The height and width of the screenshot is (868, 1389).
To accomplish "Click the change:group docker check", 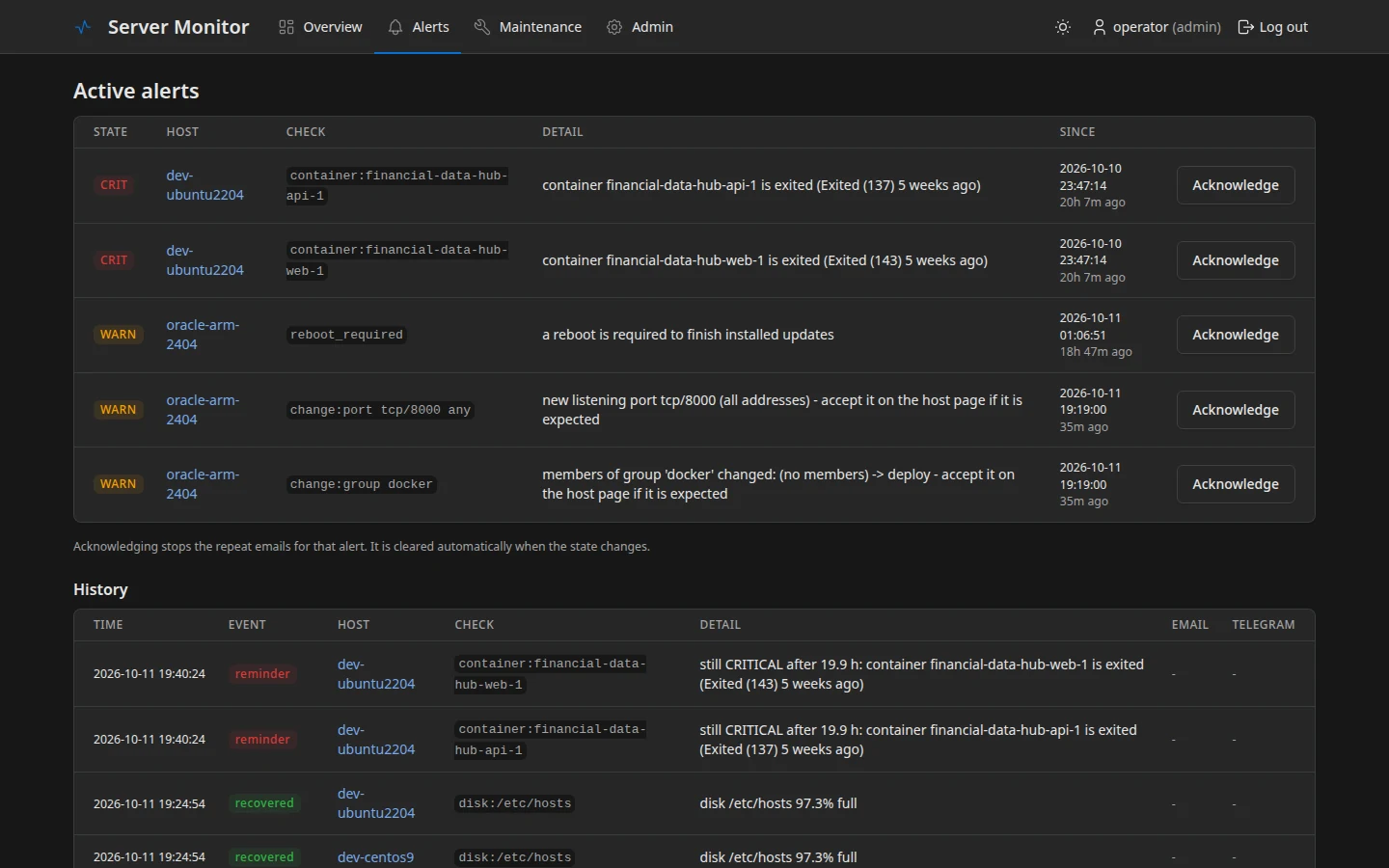I will (361, 484).
